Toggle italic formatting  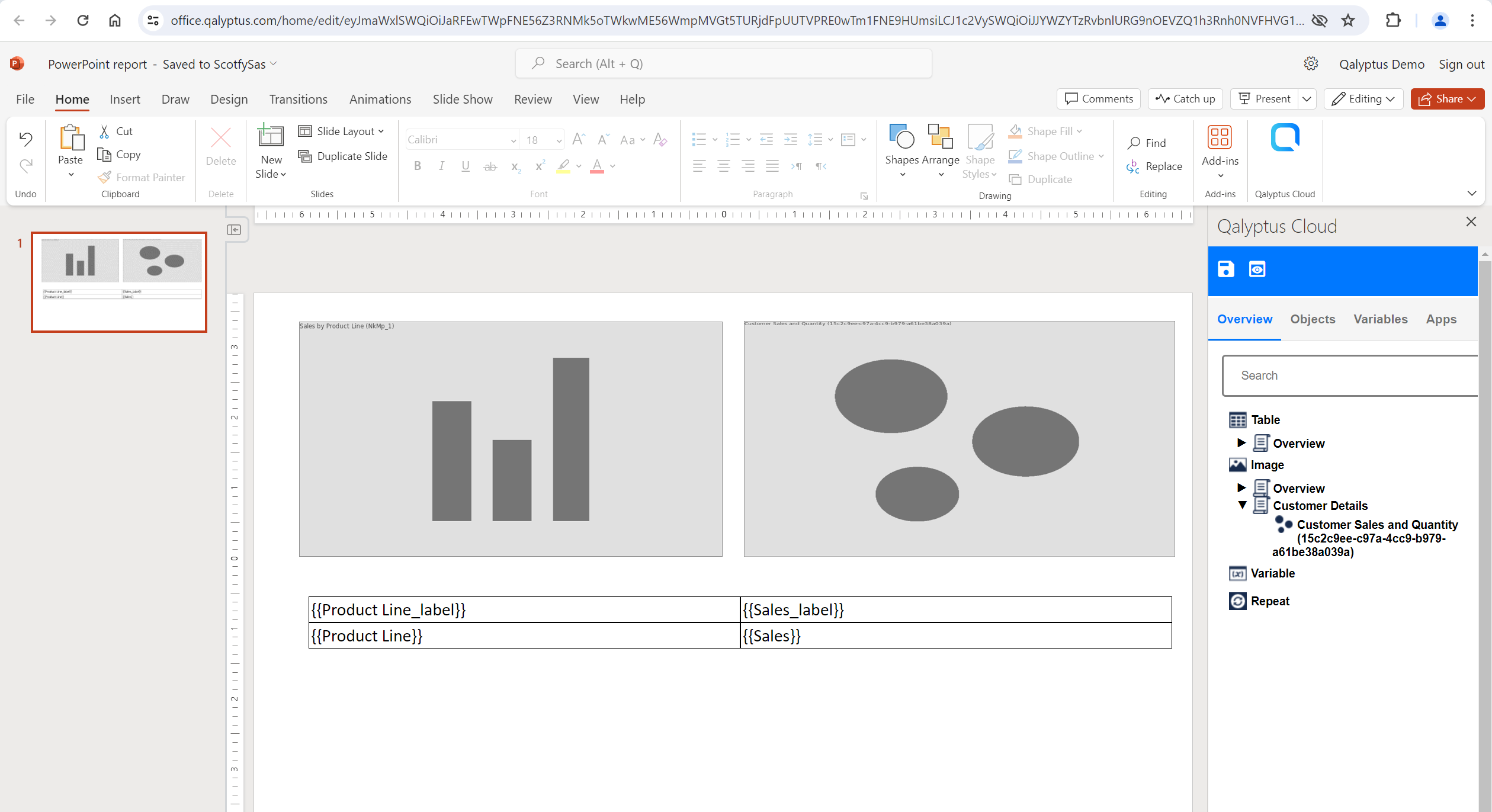(441, 166)
